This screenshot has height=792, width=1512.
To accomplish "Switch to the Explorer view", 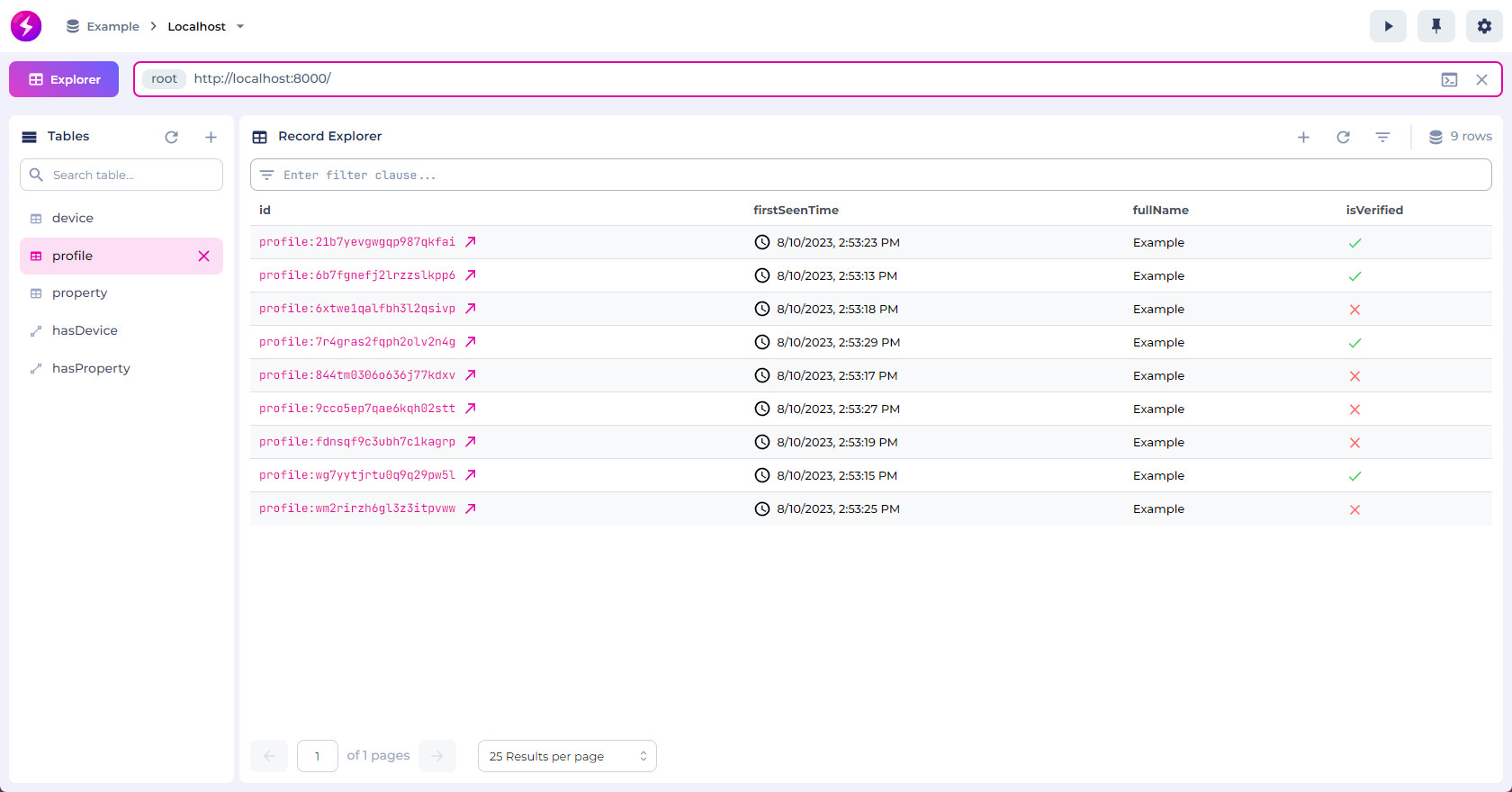I will [64, 79].
